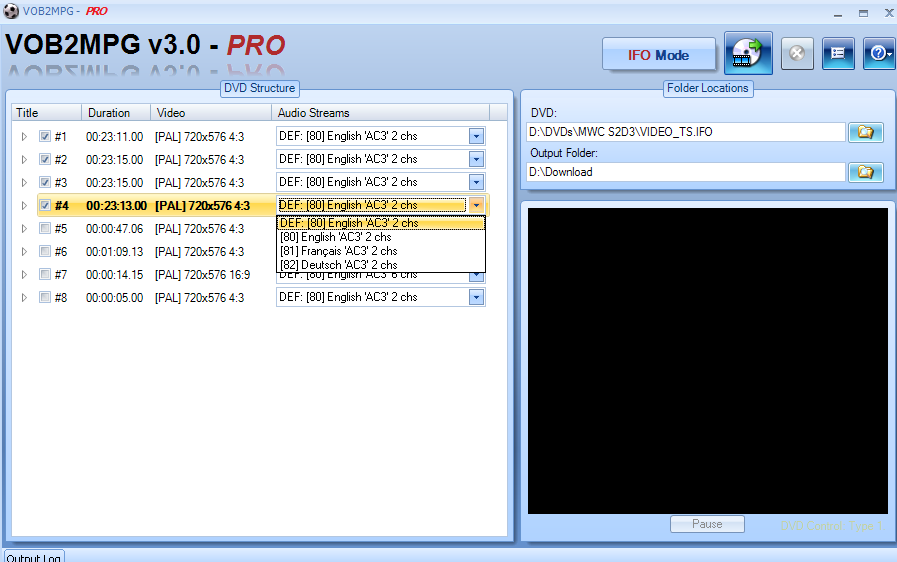Expand title #6 tree row
Viewport: 897px width, 562px height.
pos(24,252)
